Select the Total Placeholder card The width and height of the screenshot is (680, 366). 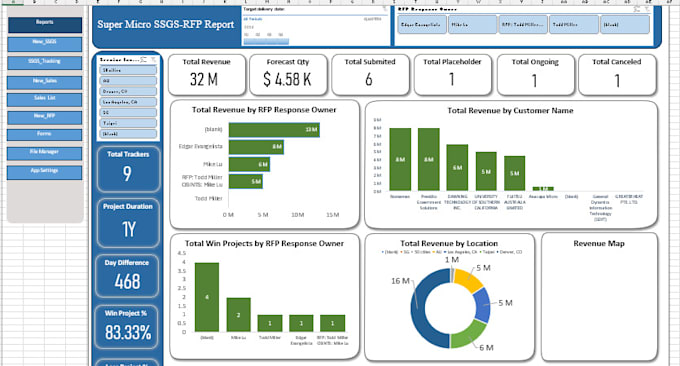click(x=452, y=75)
